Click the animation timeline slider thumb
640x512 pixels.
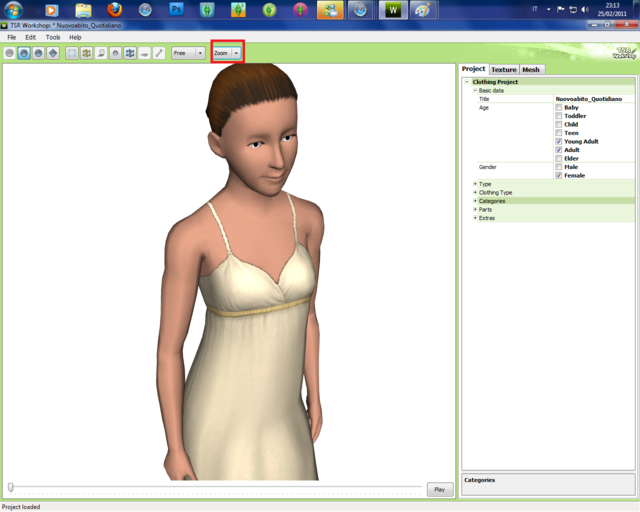[x=11, y=487]
